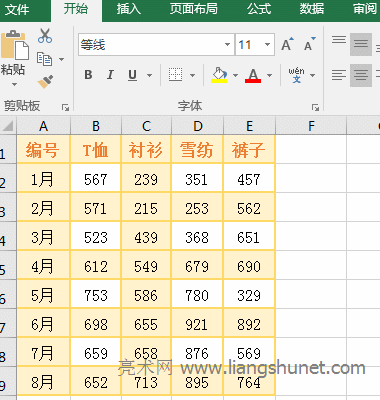This screenshot has height=400, width=380.
Task: Toggle Italic formatting
Action: pyautogui.click(x=110, y=75)
